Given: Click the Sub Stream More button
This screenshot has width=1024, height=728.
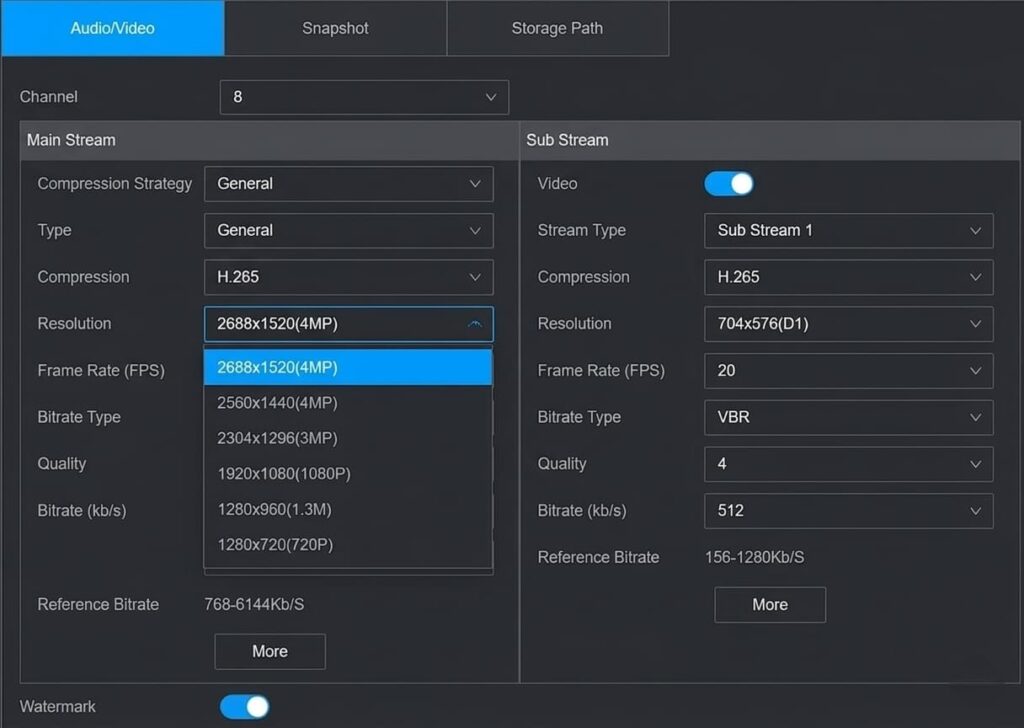Looking at the screenshot, I should click(x=769, y=604).
